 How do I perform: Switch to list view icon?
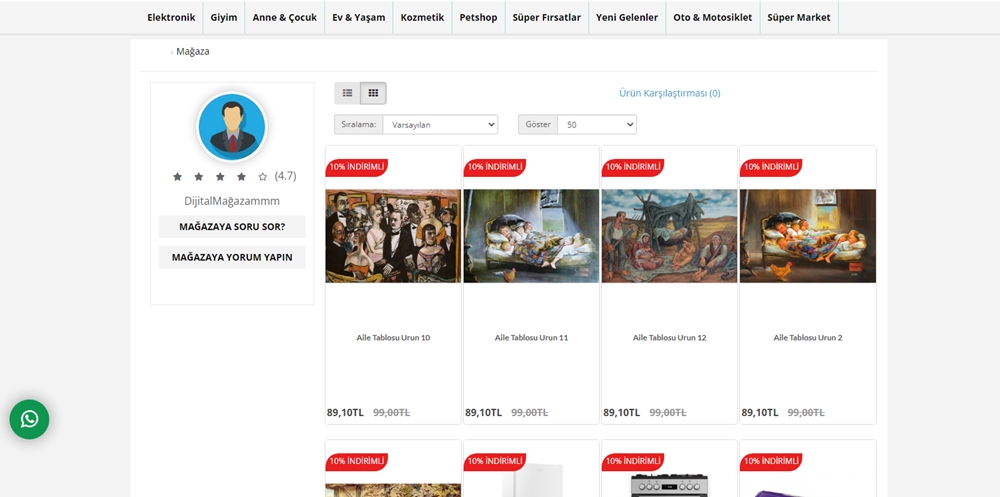pyautogui.click(x=348, y=93)
